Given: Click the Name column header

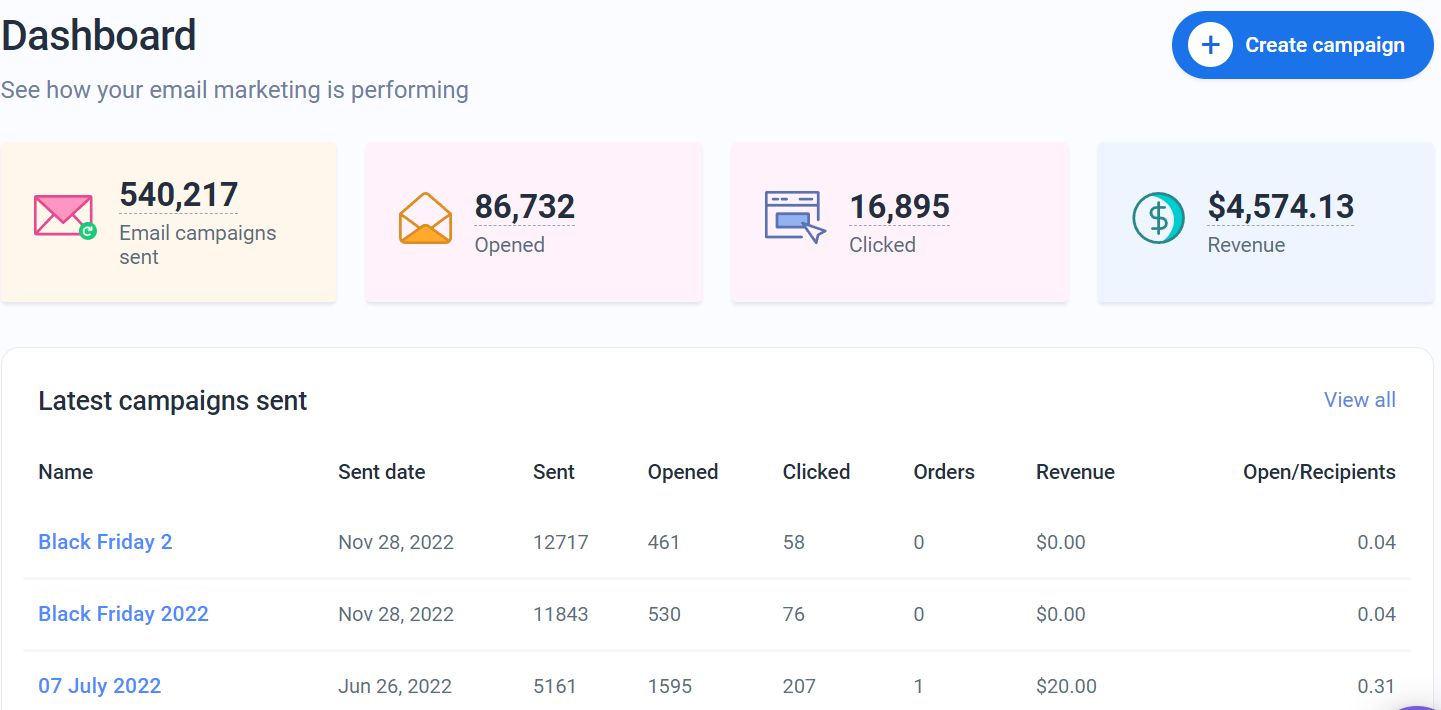Looking at the screenshot, I should pyautogui.click(x=66, y=472).
